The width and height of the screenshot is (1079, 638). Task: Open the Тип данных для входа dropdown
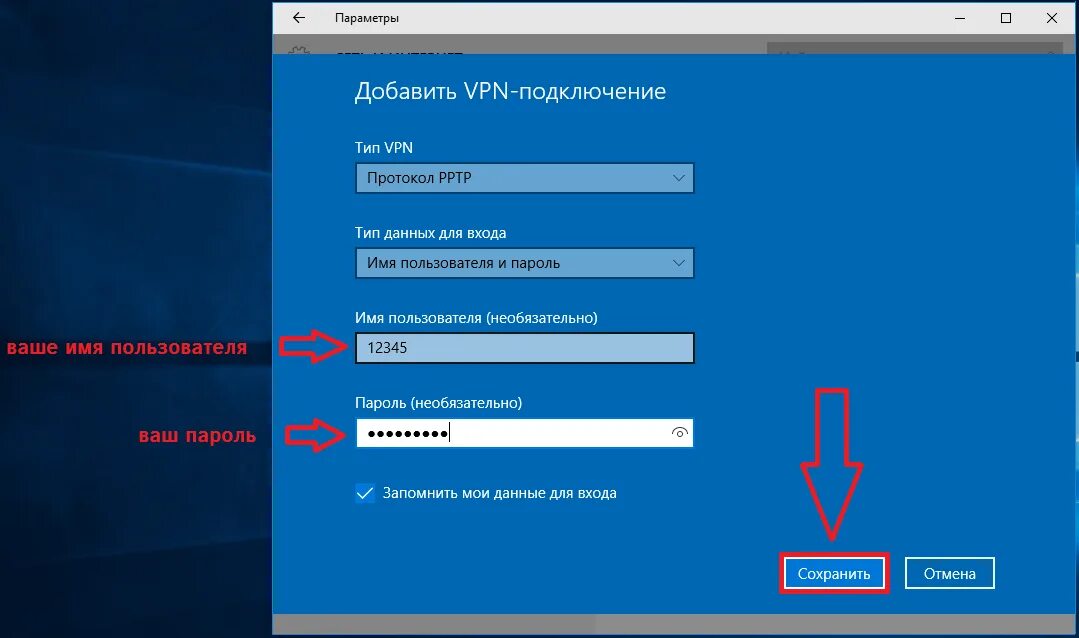[x=524, y=263]
